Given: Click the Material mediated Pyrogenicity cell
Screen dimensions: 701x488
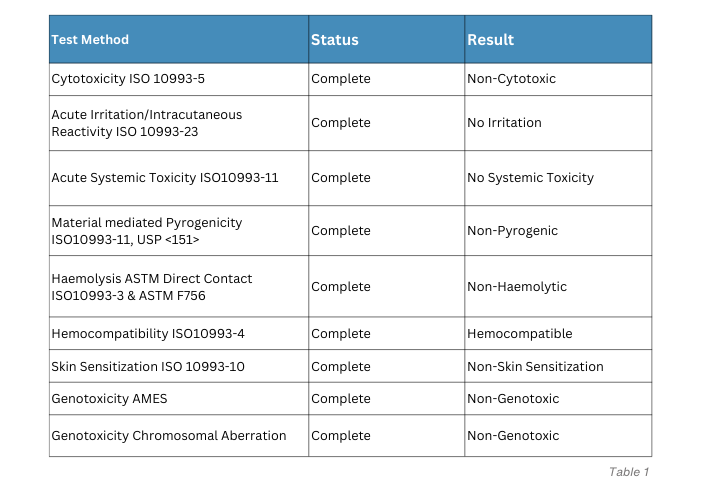Looking at the screenshot, I should point(179,231).
